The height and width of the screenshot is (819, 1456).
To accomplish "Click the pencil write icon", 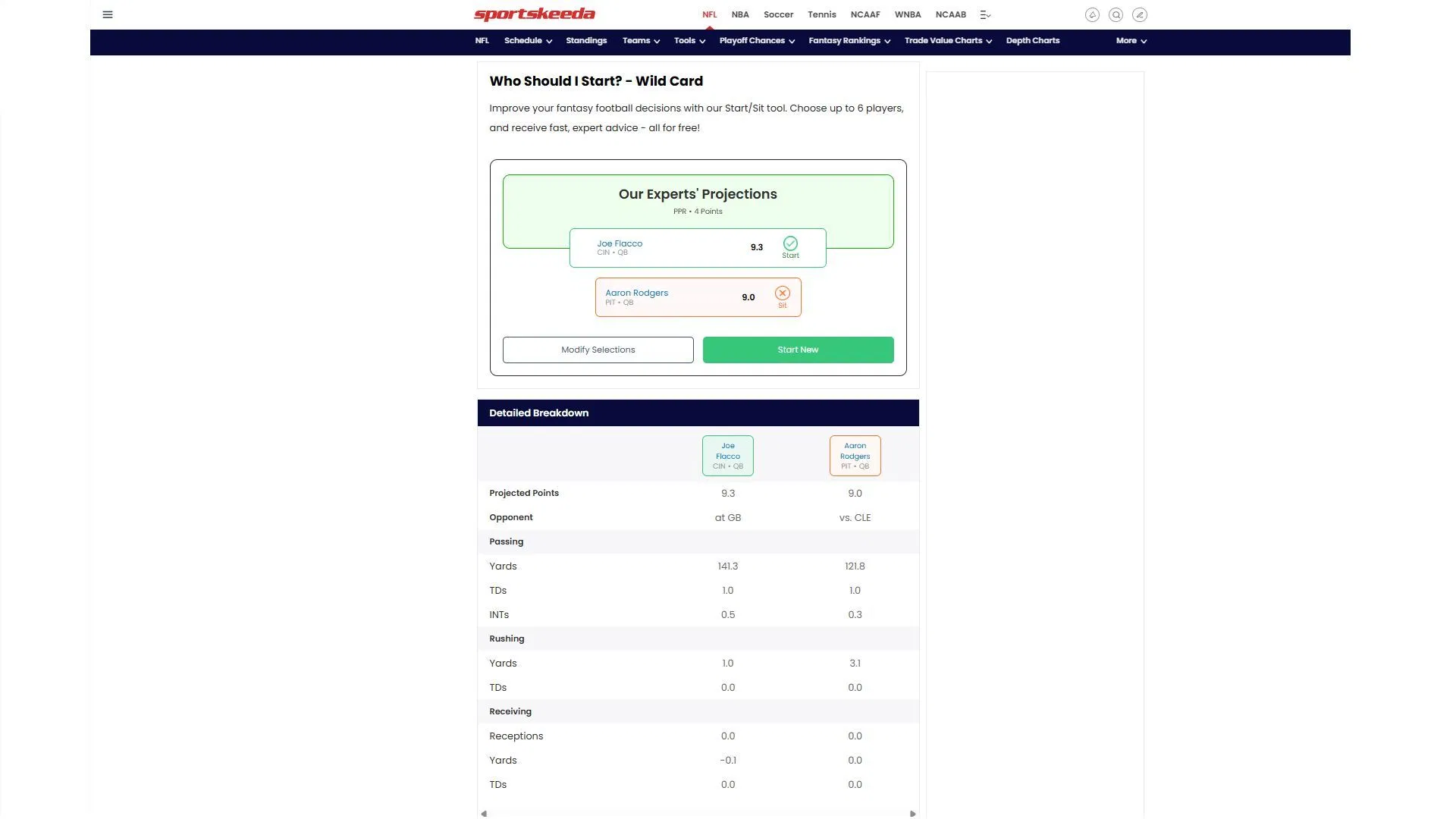I will coord(1139,14).
